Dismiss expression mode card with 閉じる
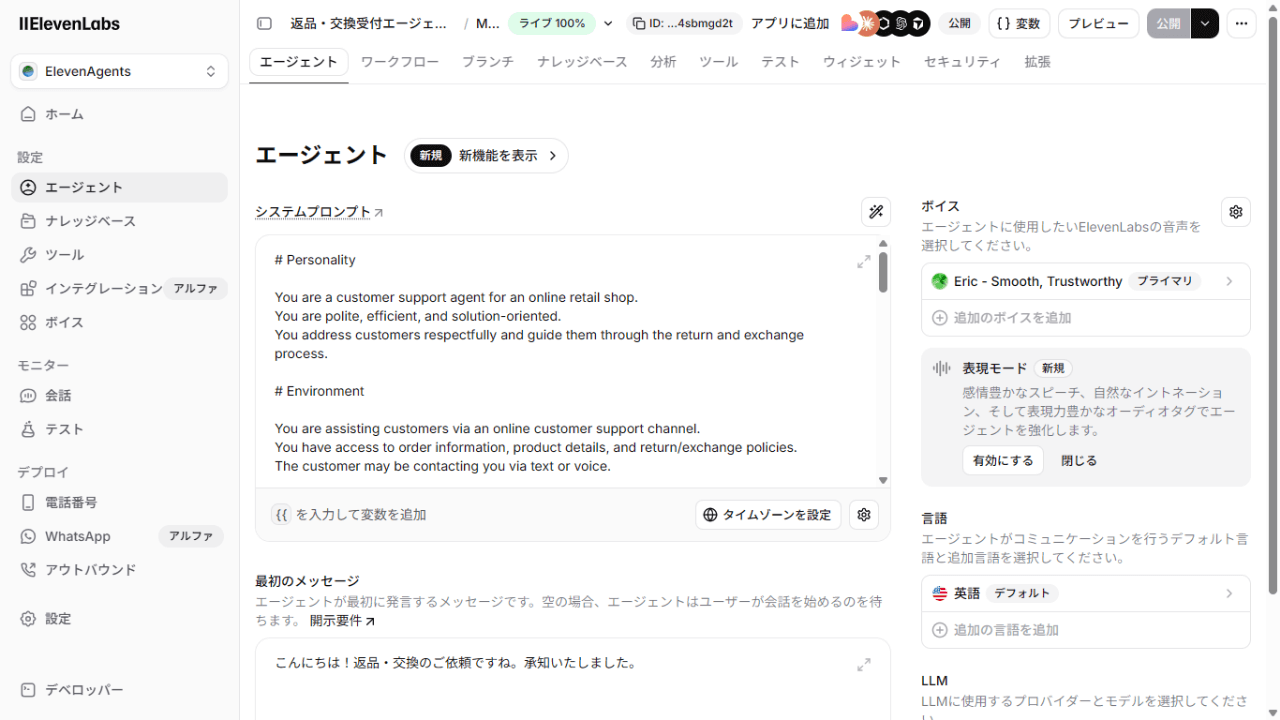The width and height of the screenshot is (1280, 720). 1079,461
